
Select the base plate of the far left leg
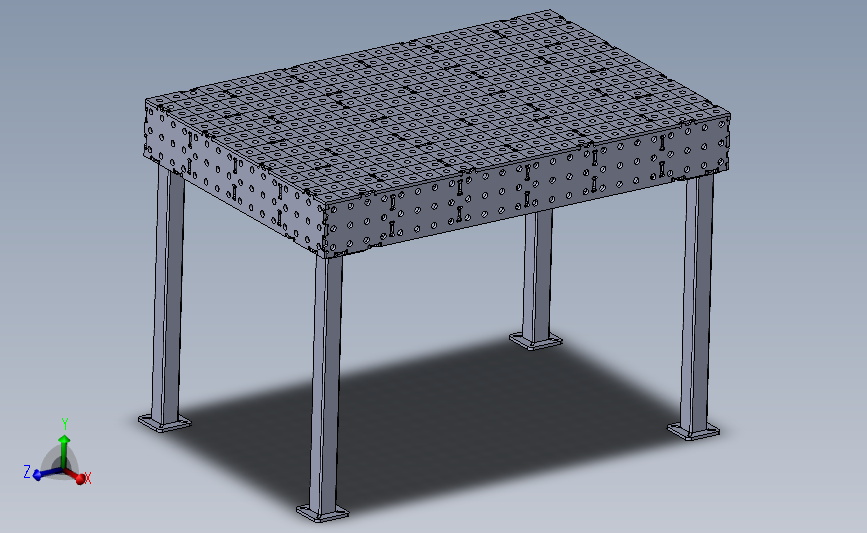click(x=165, y=423)
